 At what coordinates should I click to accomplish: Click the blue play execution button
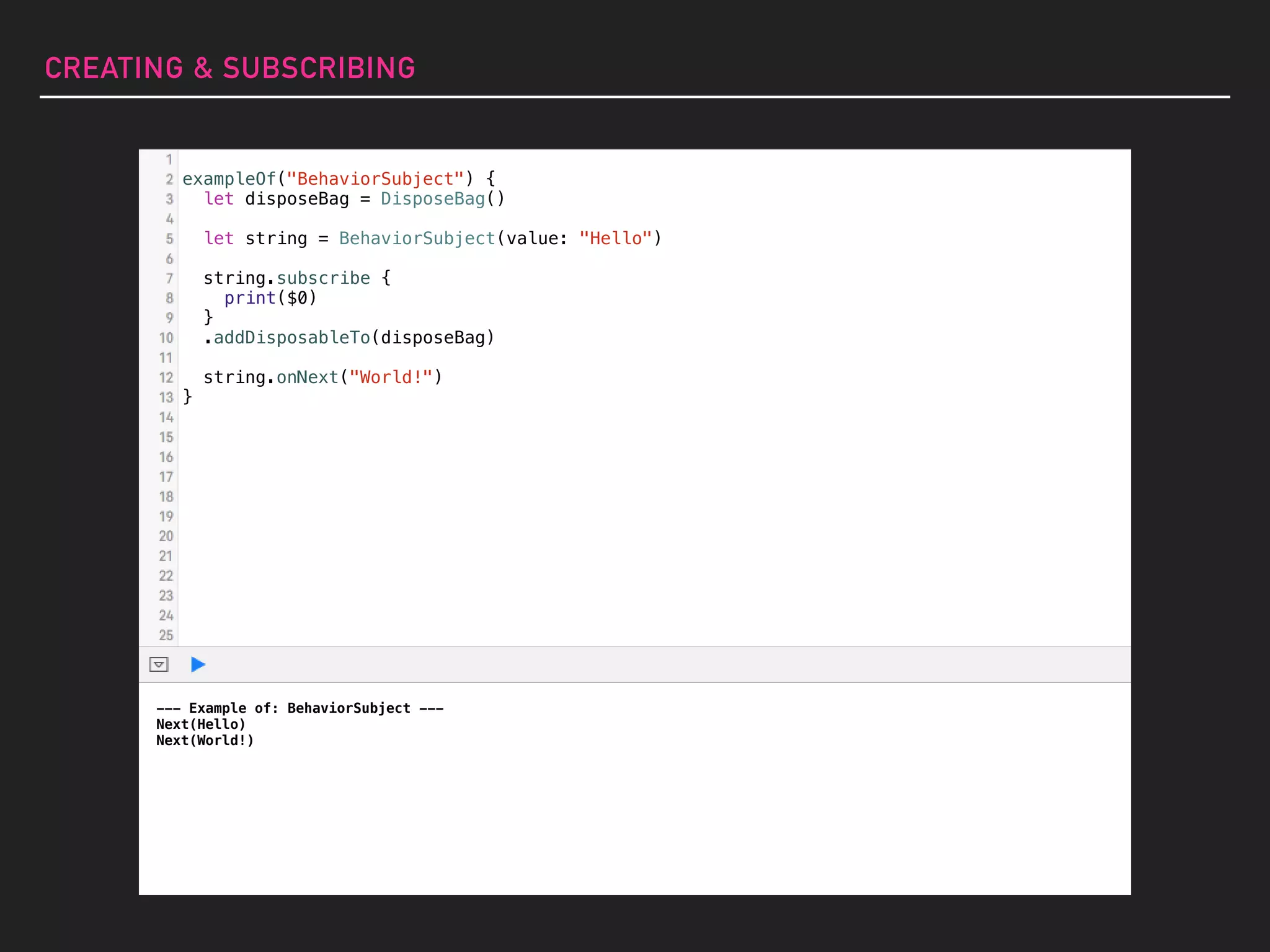pos(198,664)
